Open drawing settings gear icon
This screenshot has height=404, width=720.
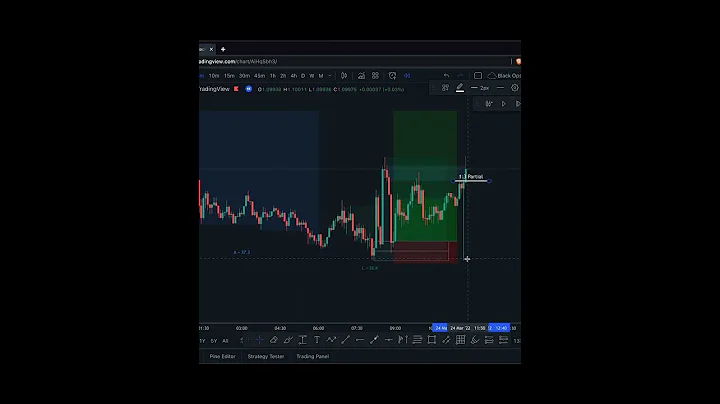coord(515,88)
